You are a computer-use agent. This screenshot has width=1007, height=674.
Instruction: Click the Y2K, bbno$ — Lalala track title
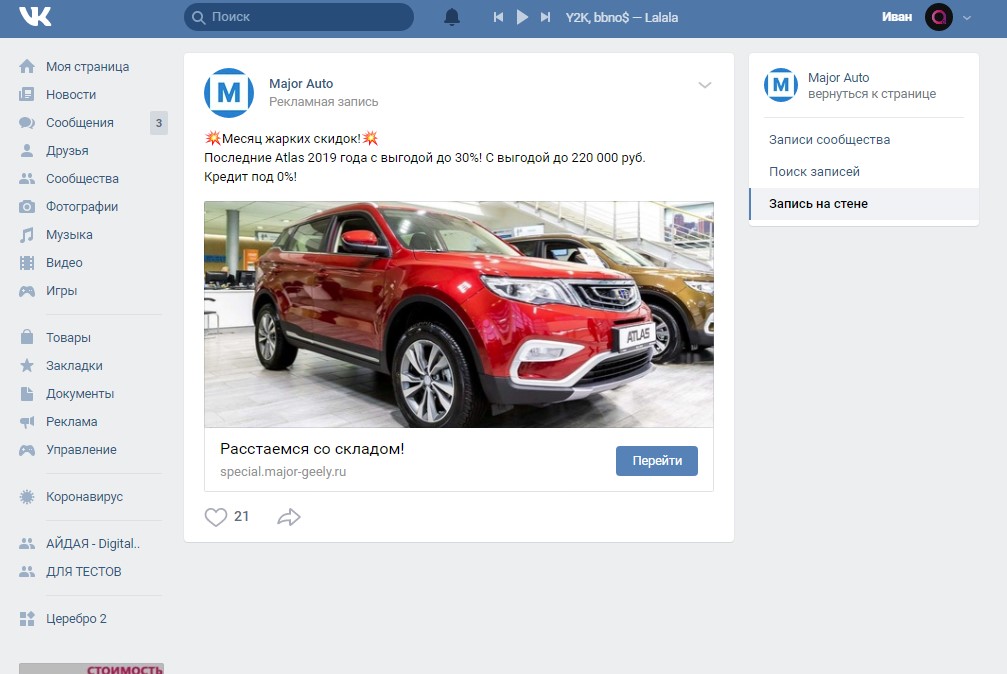point(622,17)
